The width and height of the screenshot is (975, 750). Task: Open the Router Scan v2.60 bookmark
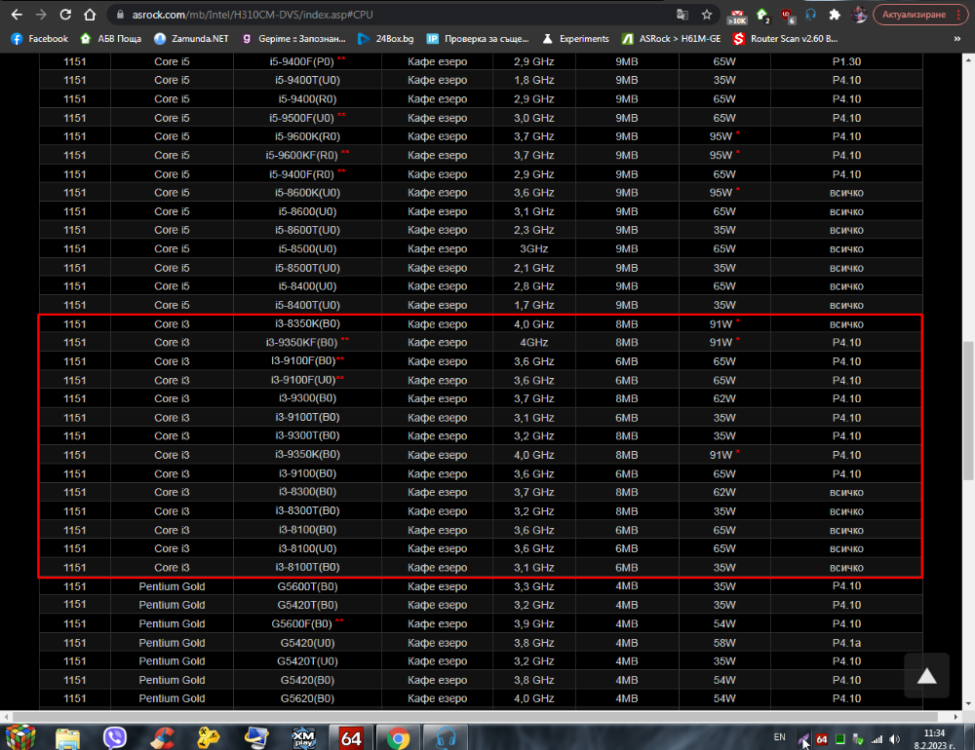pyautogui.click(x=785, y=39)
